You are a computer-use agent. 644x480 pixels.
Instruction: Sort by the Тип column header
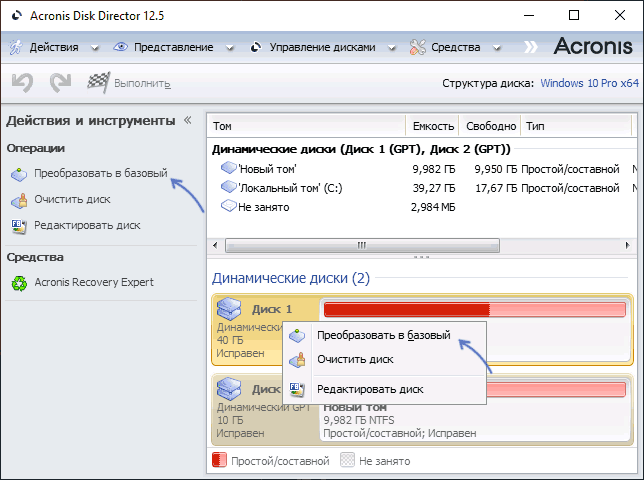[x=576, y=126]
